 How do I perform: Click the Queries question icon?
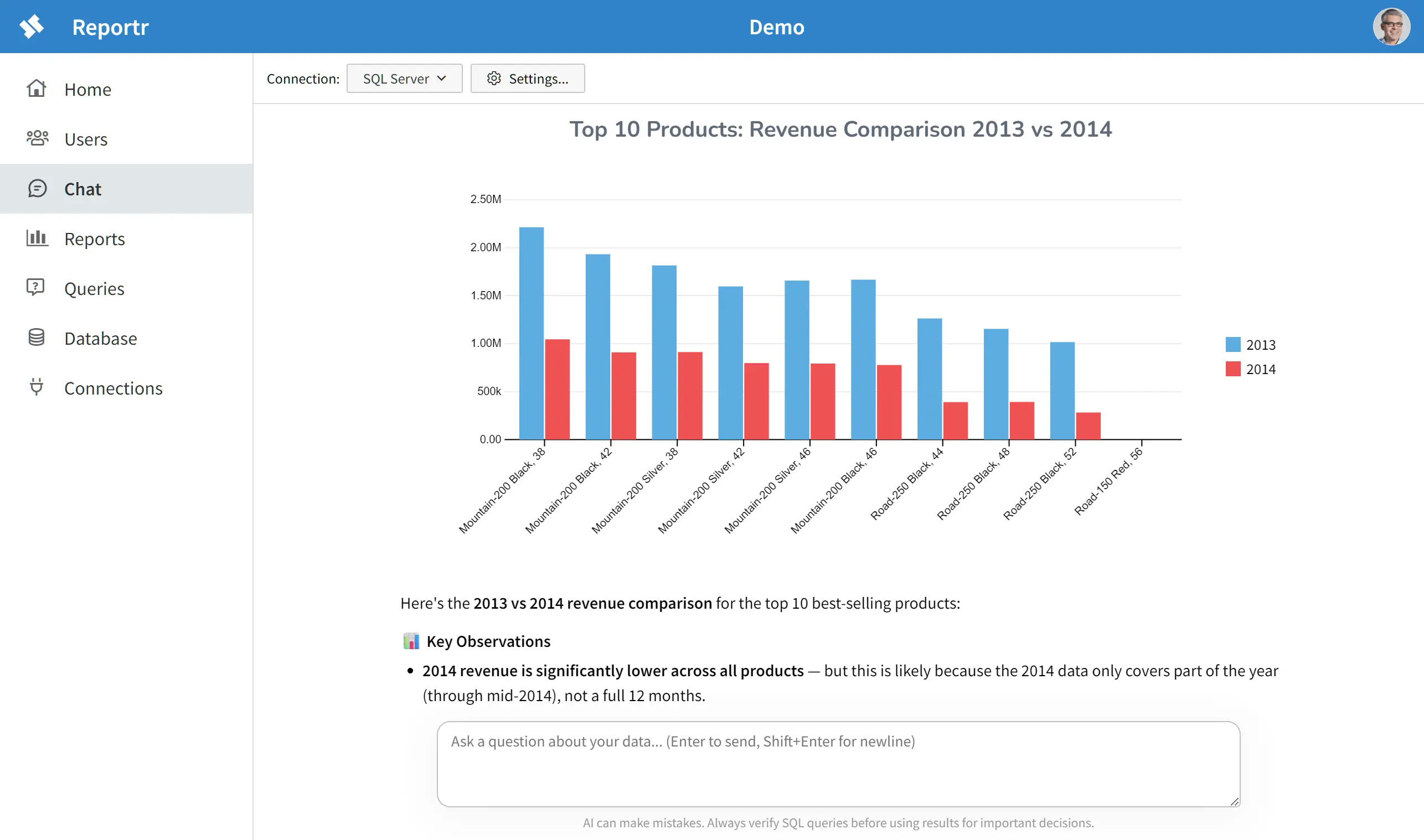coord(35,288)
